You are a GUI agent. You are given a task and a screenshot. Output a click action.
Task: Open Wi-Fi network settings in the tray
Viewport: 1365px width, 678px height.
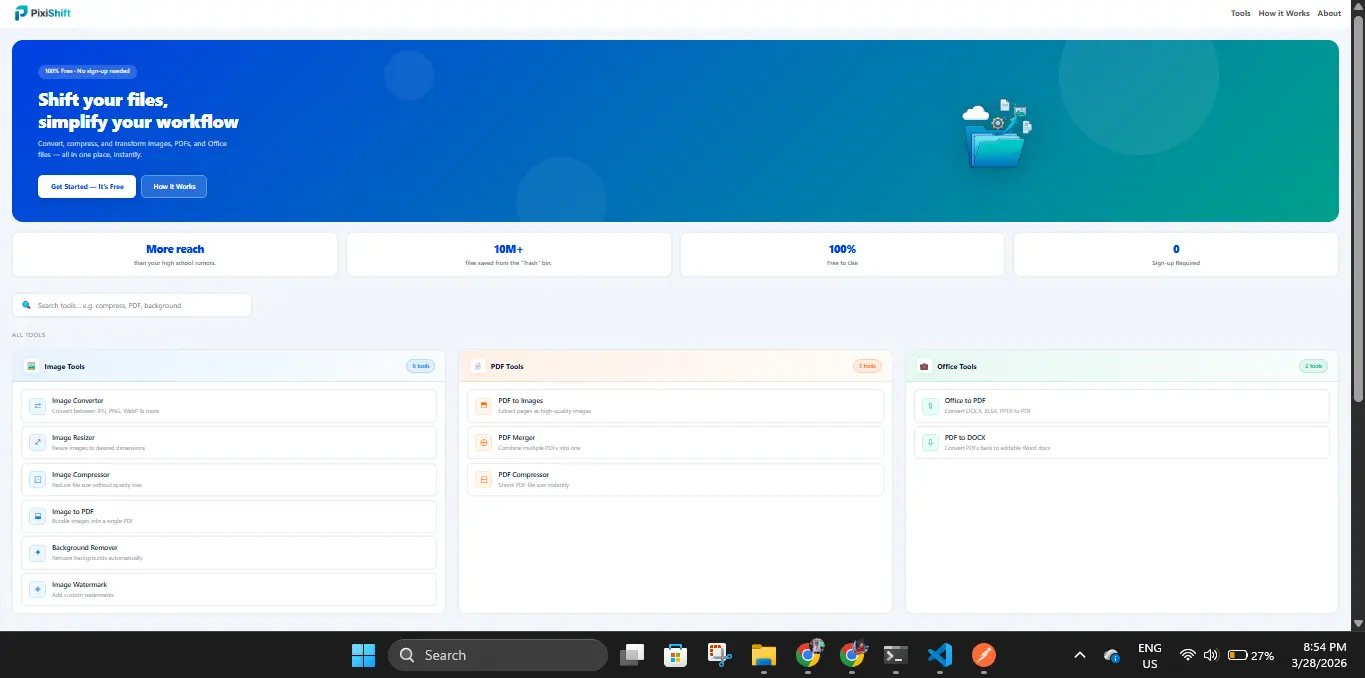coord(1187,655)
